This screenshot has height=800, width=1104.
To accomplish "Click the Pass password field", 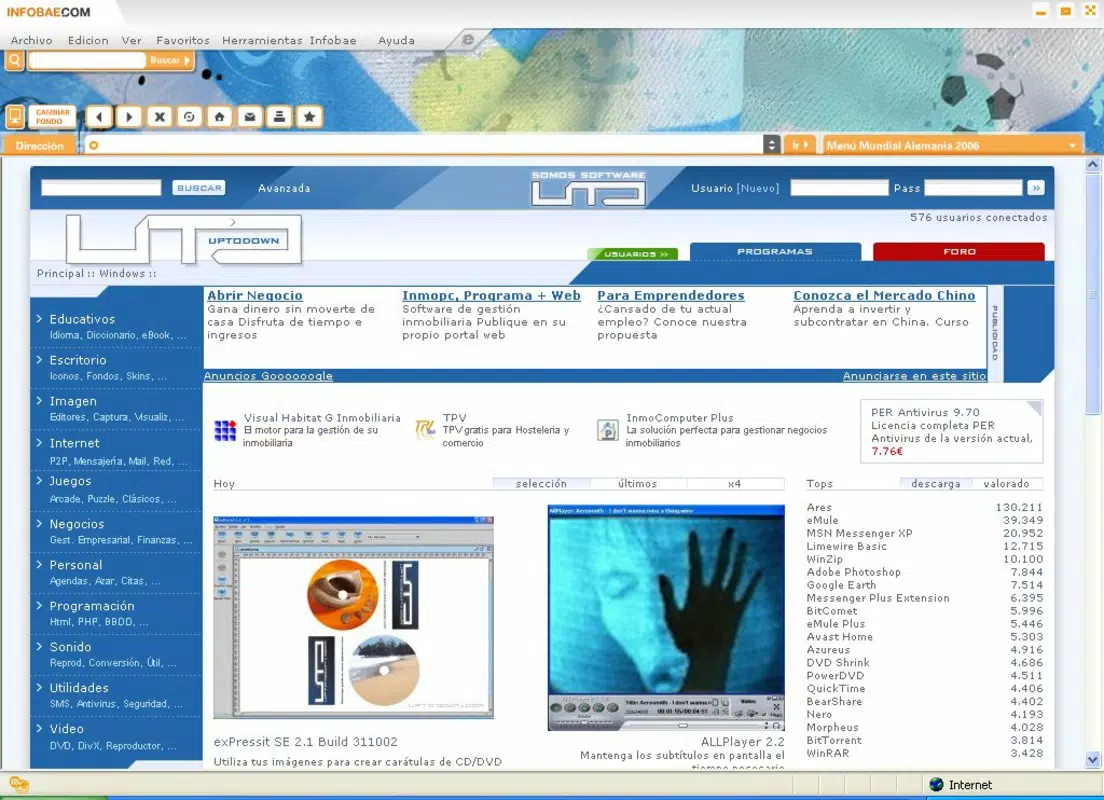I will [x=973, y=187].
